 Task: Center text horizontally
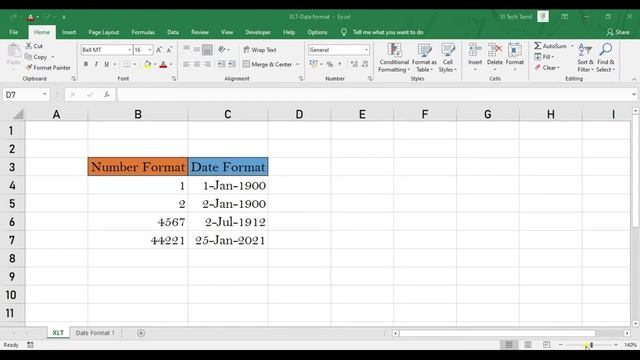(197, 64)
